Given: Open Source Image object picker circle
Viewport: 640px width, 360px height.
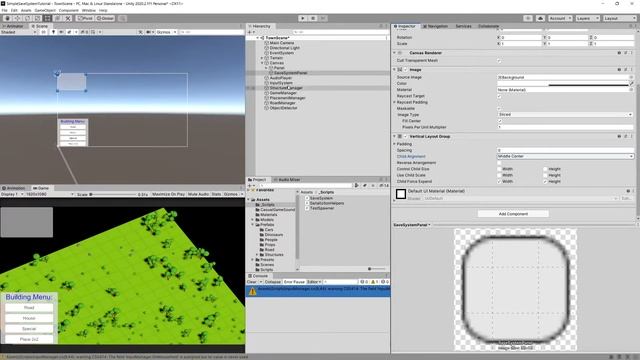Looking at the screenshot, I should 631,77.
